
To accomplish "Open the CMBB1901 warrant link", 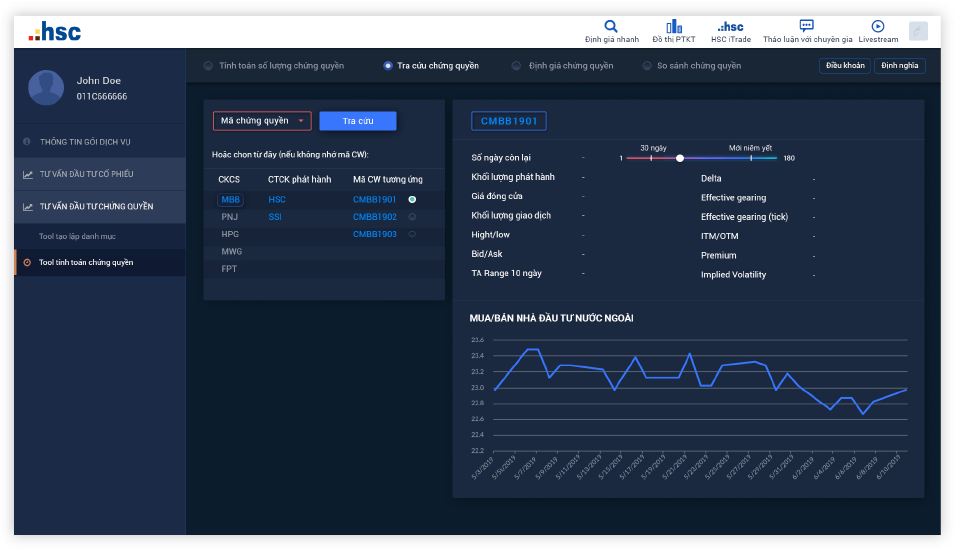I will 374,200.
